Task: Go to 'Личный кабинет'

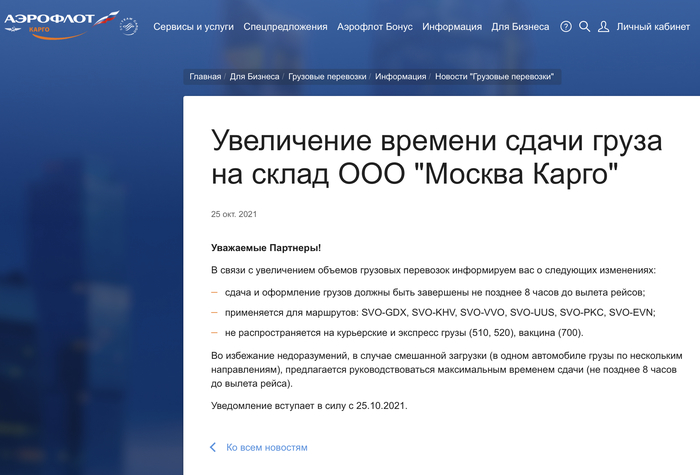Action: click(x=651, y=27)
